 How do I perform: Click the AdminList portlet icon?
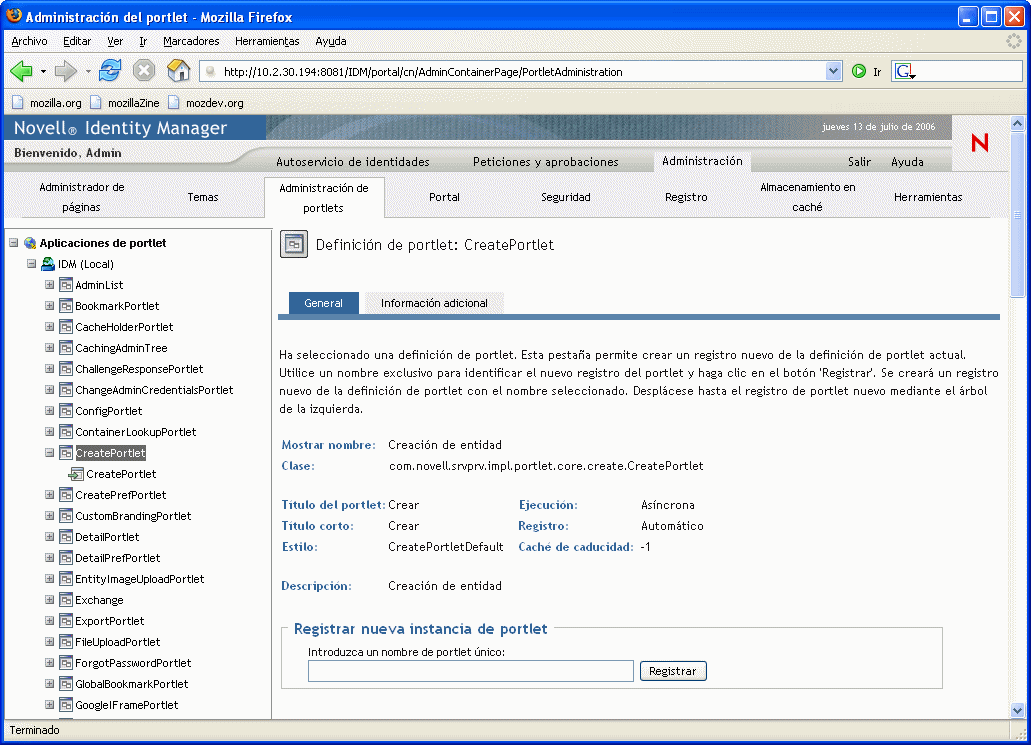tap(66, 285)
